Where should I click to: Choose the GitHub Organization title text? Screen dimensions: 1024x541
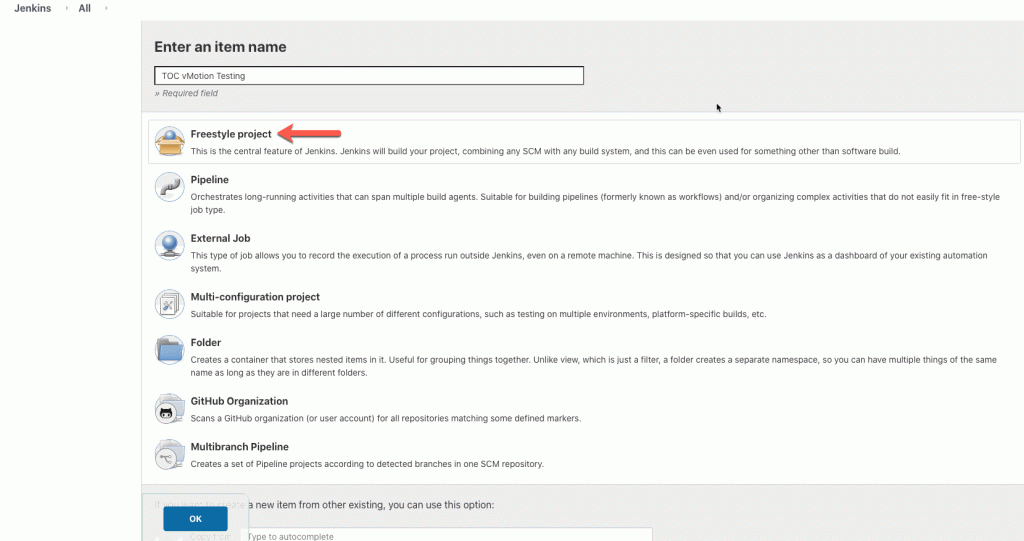pos(239,401)
